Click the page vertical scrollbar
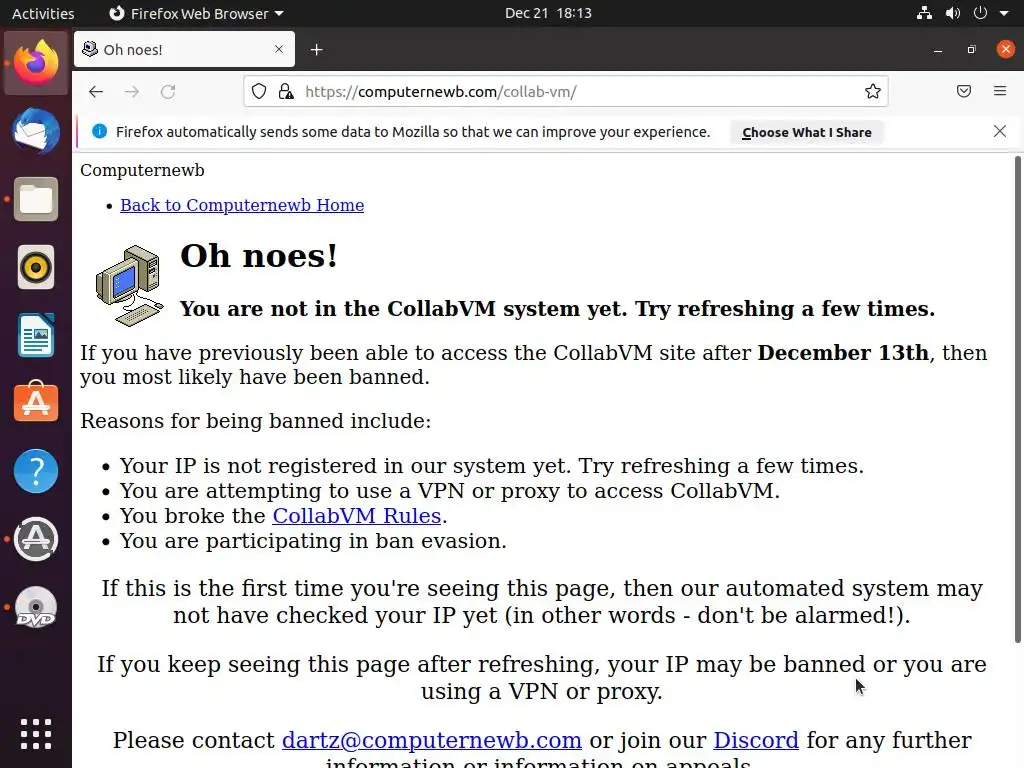The width and height of the screenshot is (1024, 768). pos(1017,398)
